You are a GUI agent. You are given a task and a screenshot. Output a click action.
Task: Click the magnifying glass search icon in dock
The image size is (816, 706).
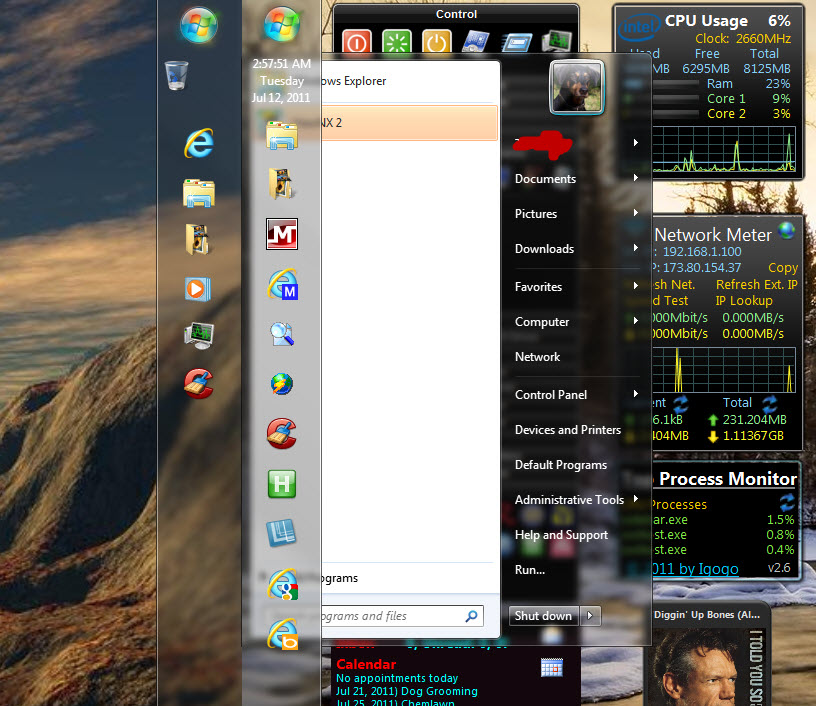click(282, 334)
